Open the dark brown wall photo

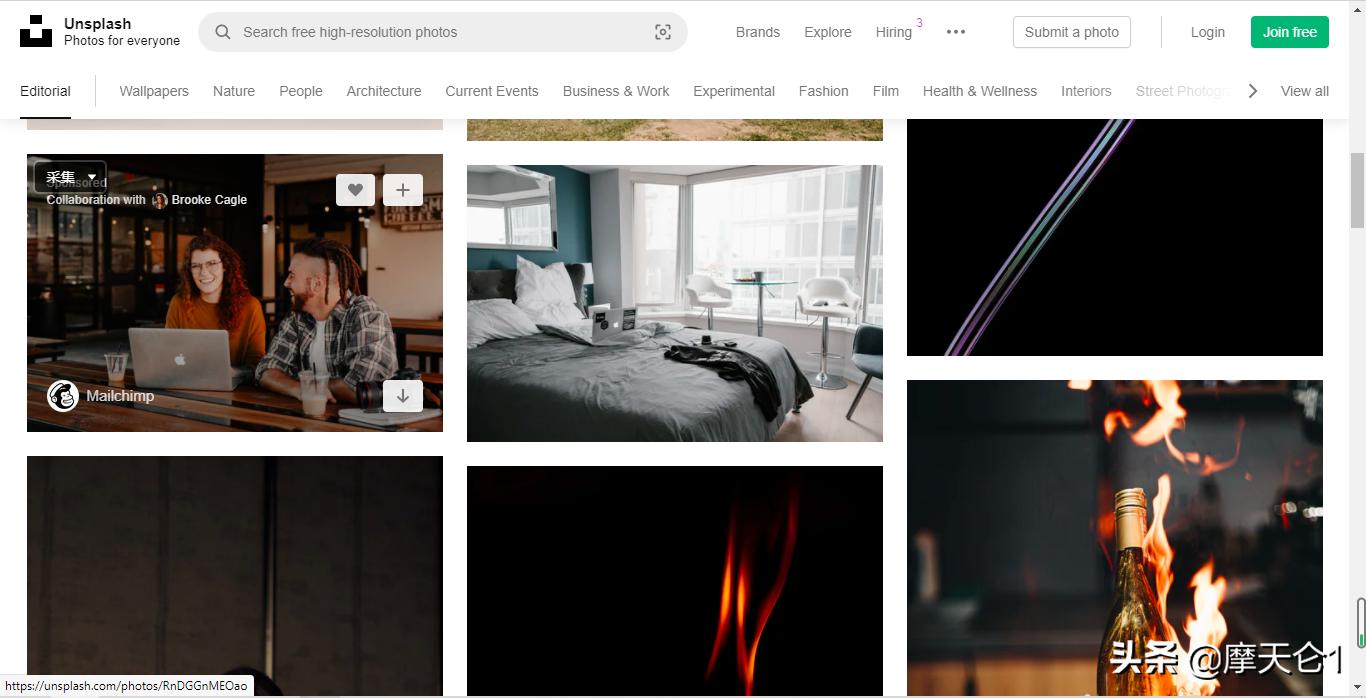[235, 576]
